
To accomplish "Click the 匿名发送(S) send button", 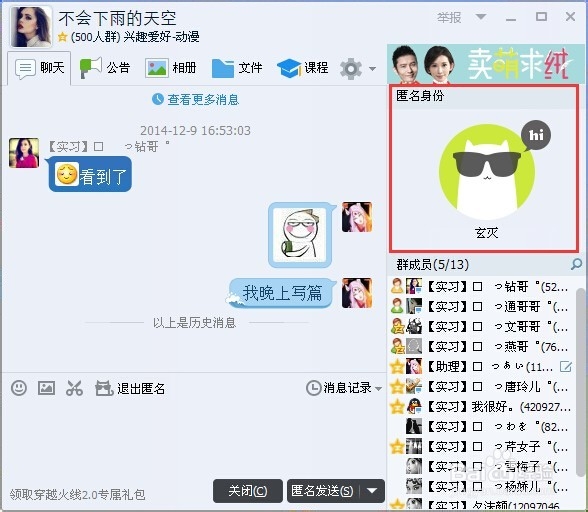I will click(x=322, y=491).
